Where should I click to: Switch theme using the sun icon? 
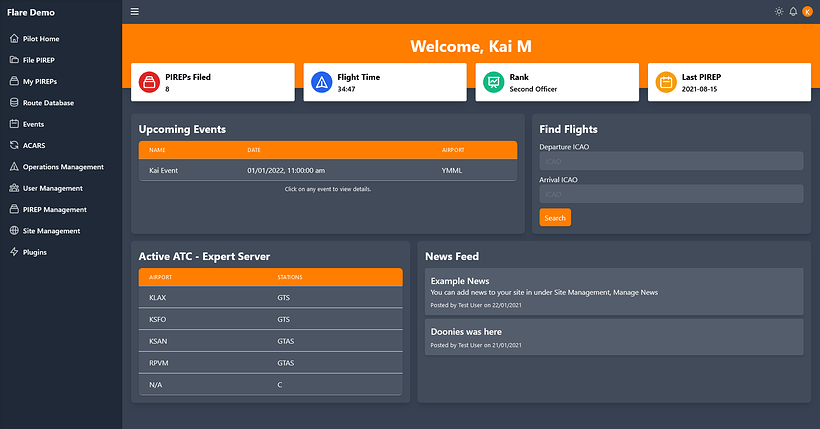[779, 12]
